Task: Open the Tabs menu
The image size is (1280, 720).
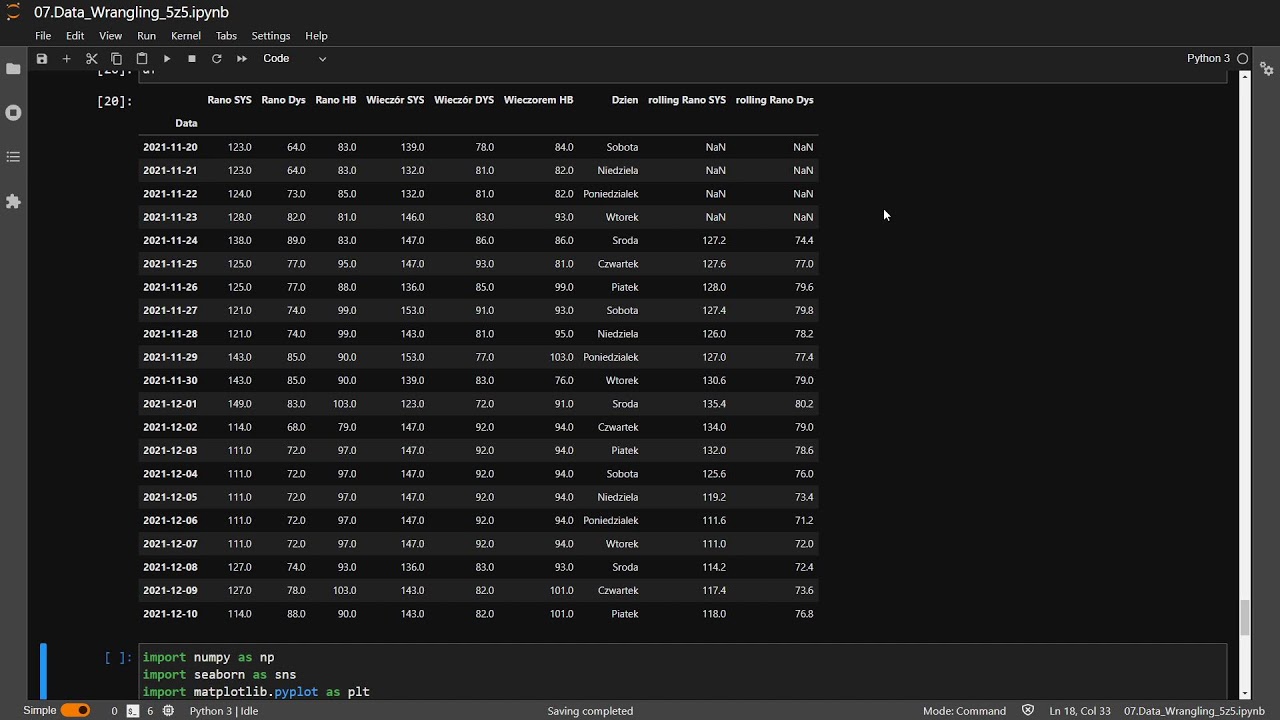Action: pos(226,36)
